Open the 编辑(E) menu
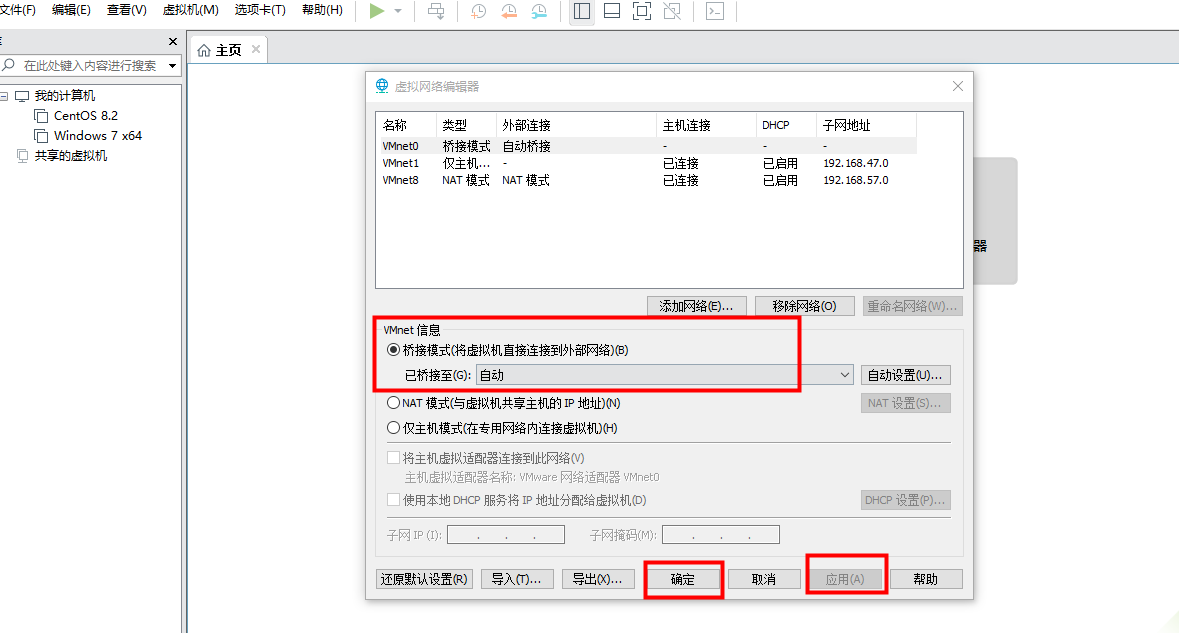1179x633 pixels. pos(71,10)
